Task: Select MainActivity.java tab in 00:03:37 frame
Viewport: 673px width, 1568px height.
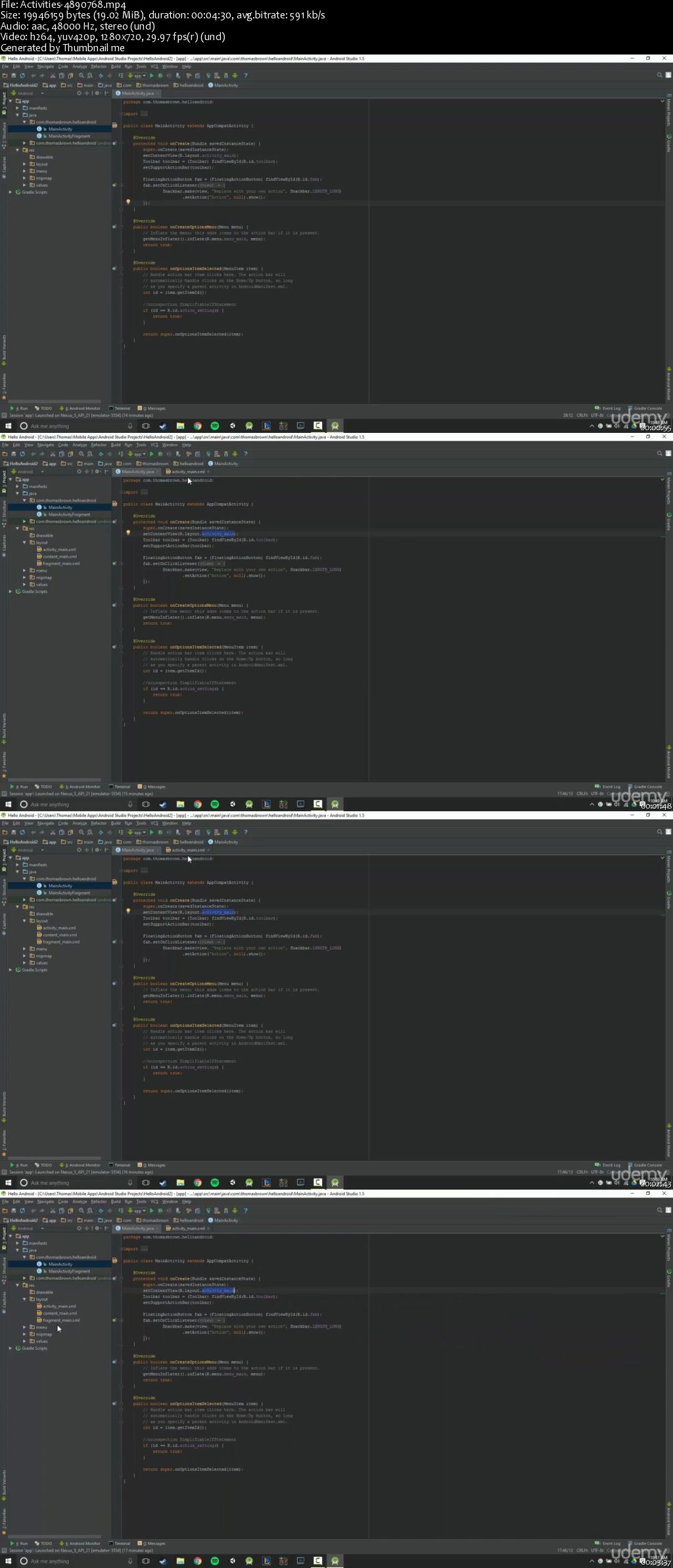Action: pyautogui.click(x=137, y=1228)
